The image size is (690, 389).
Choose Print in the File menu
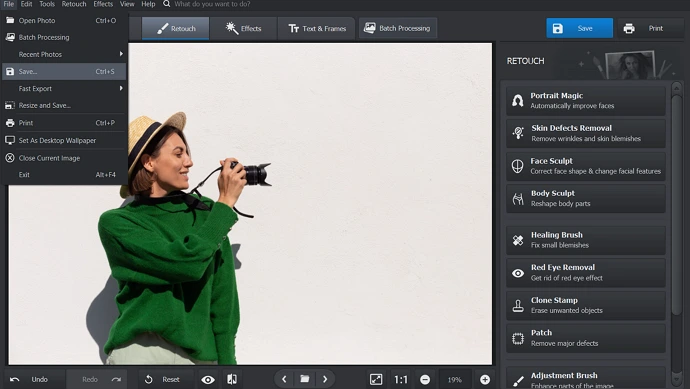[x=64, y=123]
